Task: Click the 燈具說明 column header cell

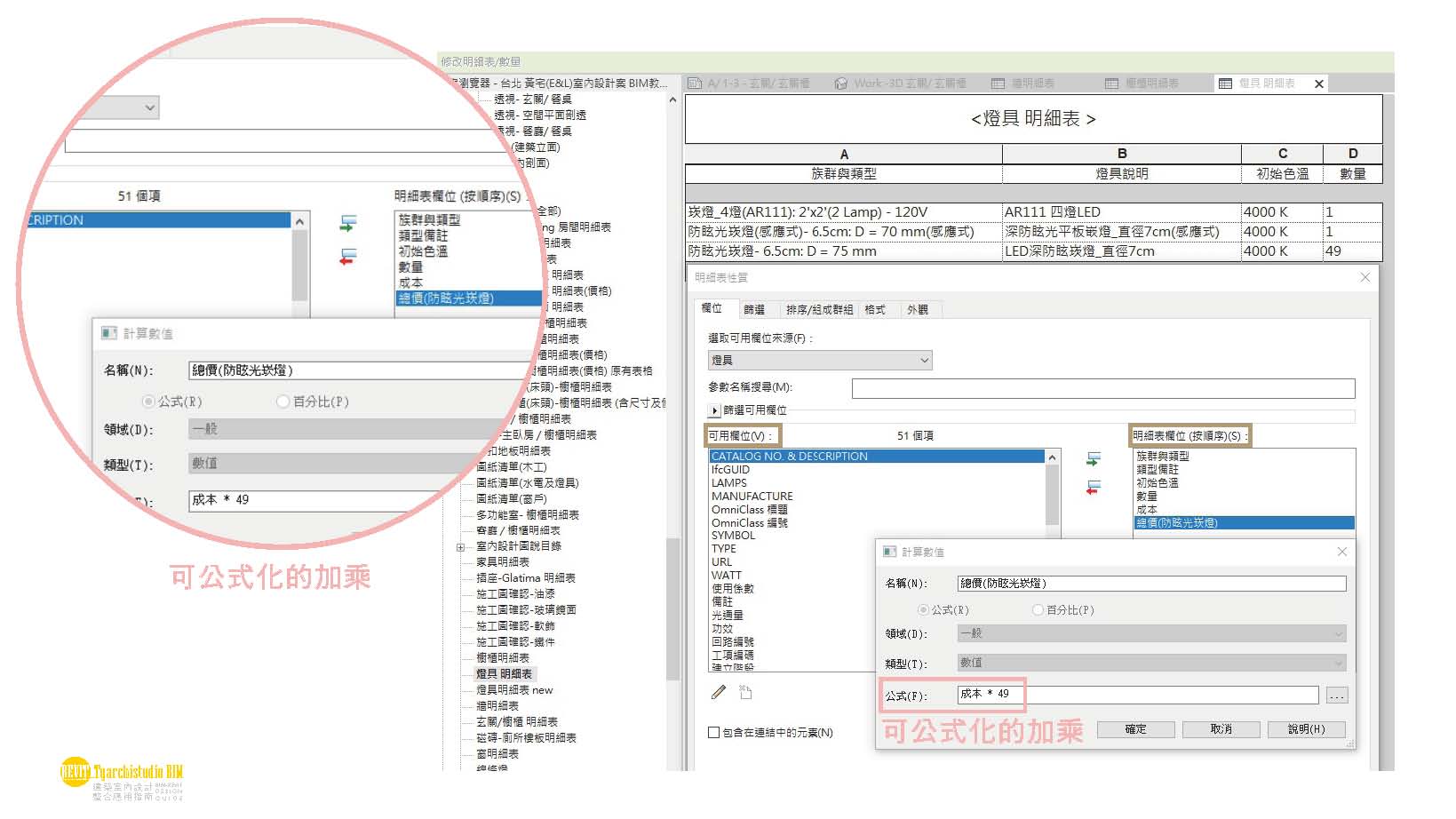Action: point(1121,174)
